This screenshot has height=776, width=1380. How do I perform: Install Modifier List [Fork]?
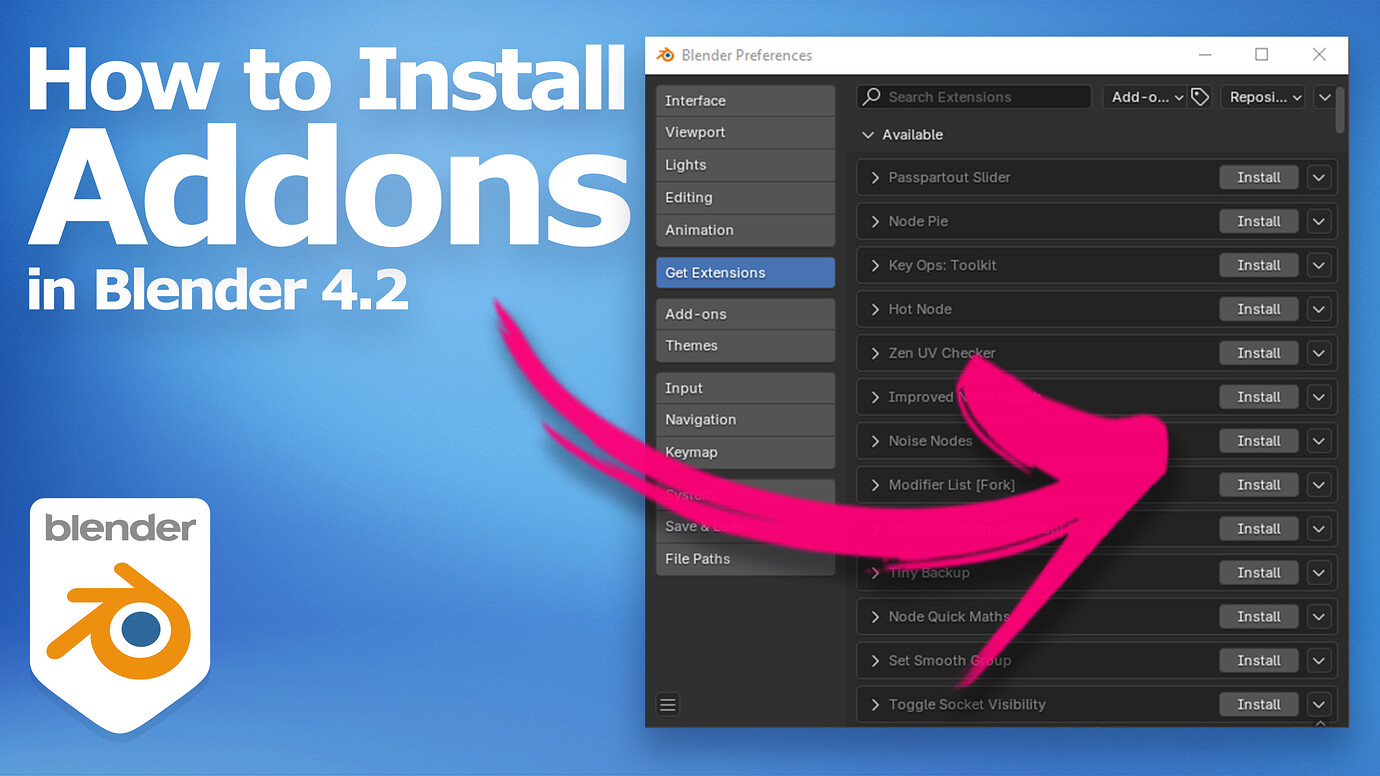(1259, 485)
